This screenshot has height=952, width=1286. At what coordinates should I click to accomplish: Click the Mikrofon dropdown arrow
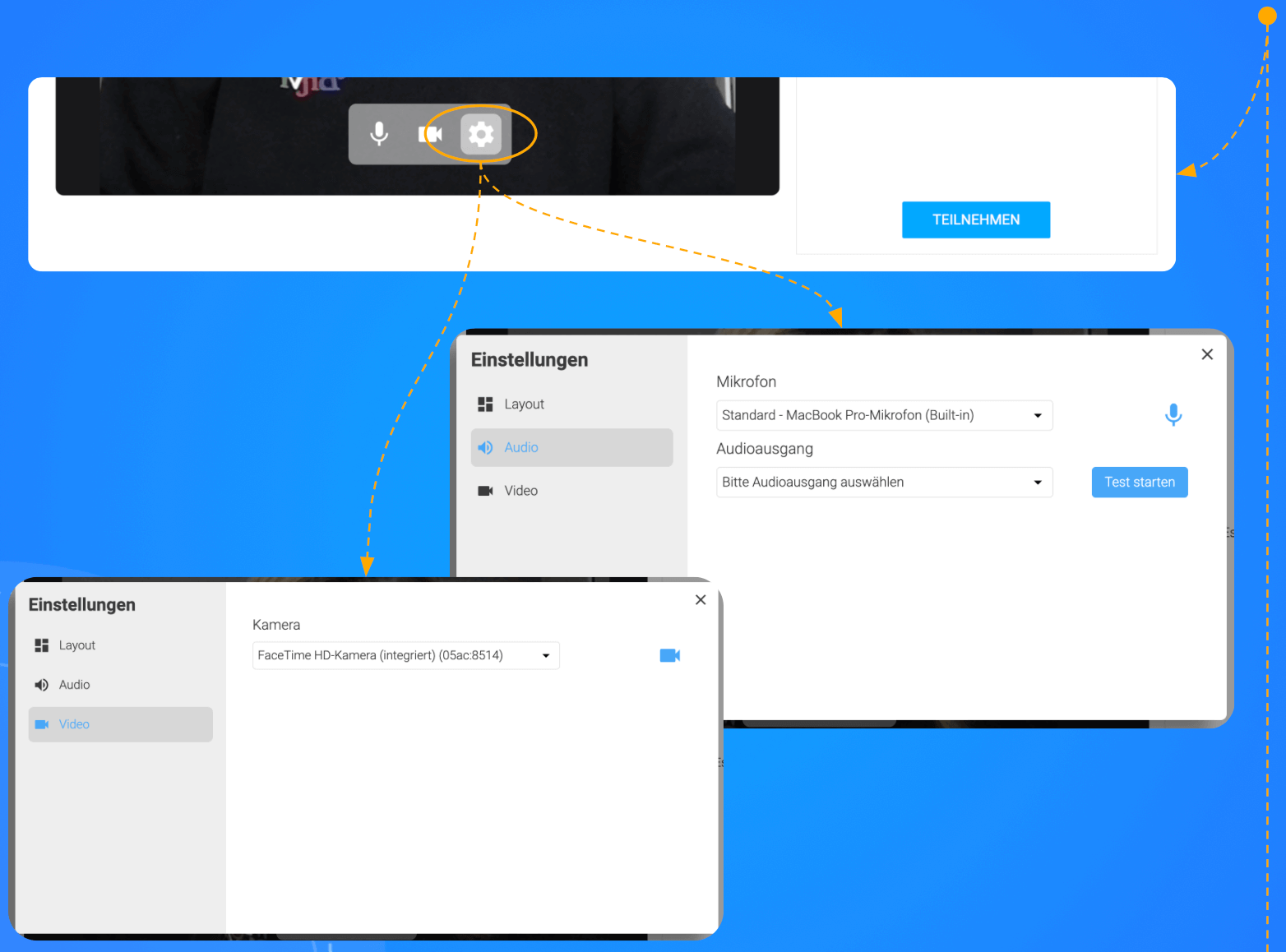(x=1038, y=415)
